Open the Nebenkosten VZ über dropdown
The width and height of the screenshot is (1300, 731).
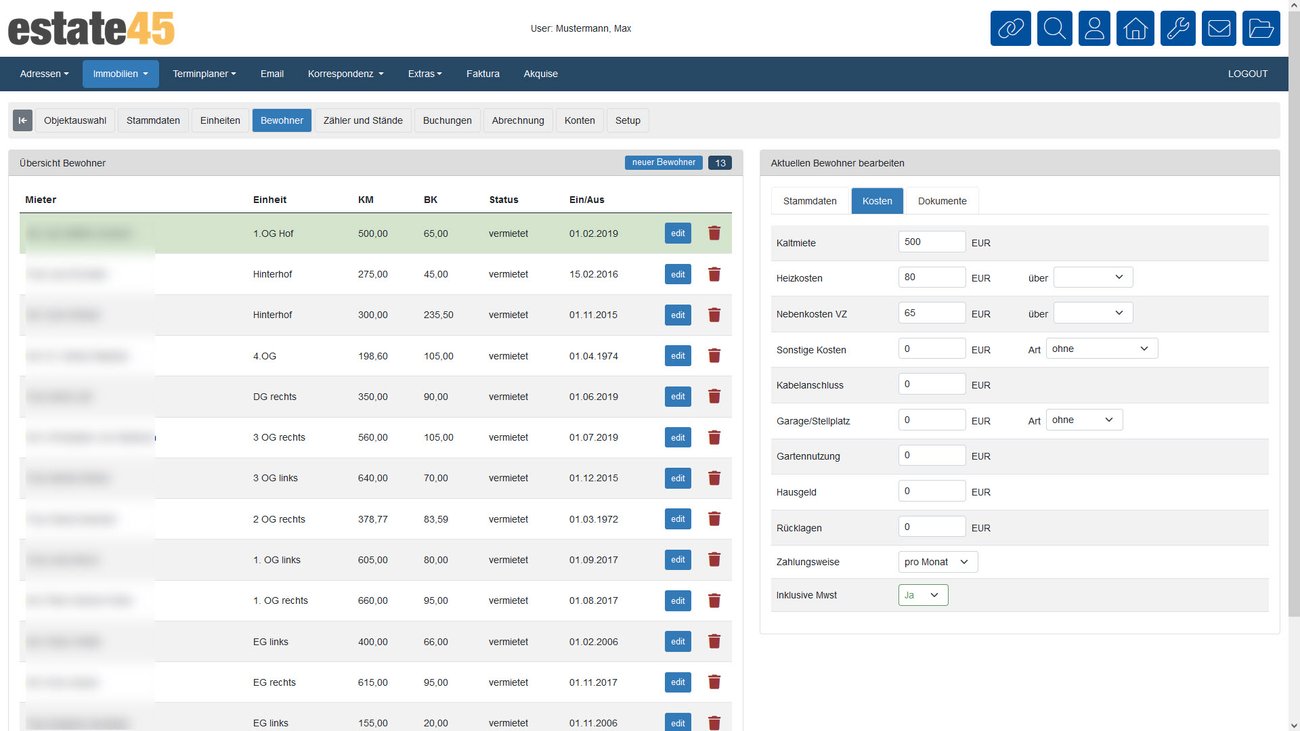1093,313
